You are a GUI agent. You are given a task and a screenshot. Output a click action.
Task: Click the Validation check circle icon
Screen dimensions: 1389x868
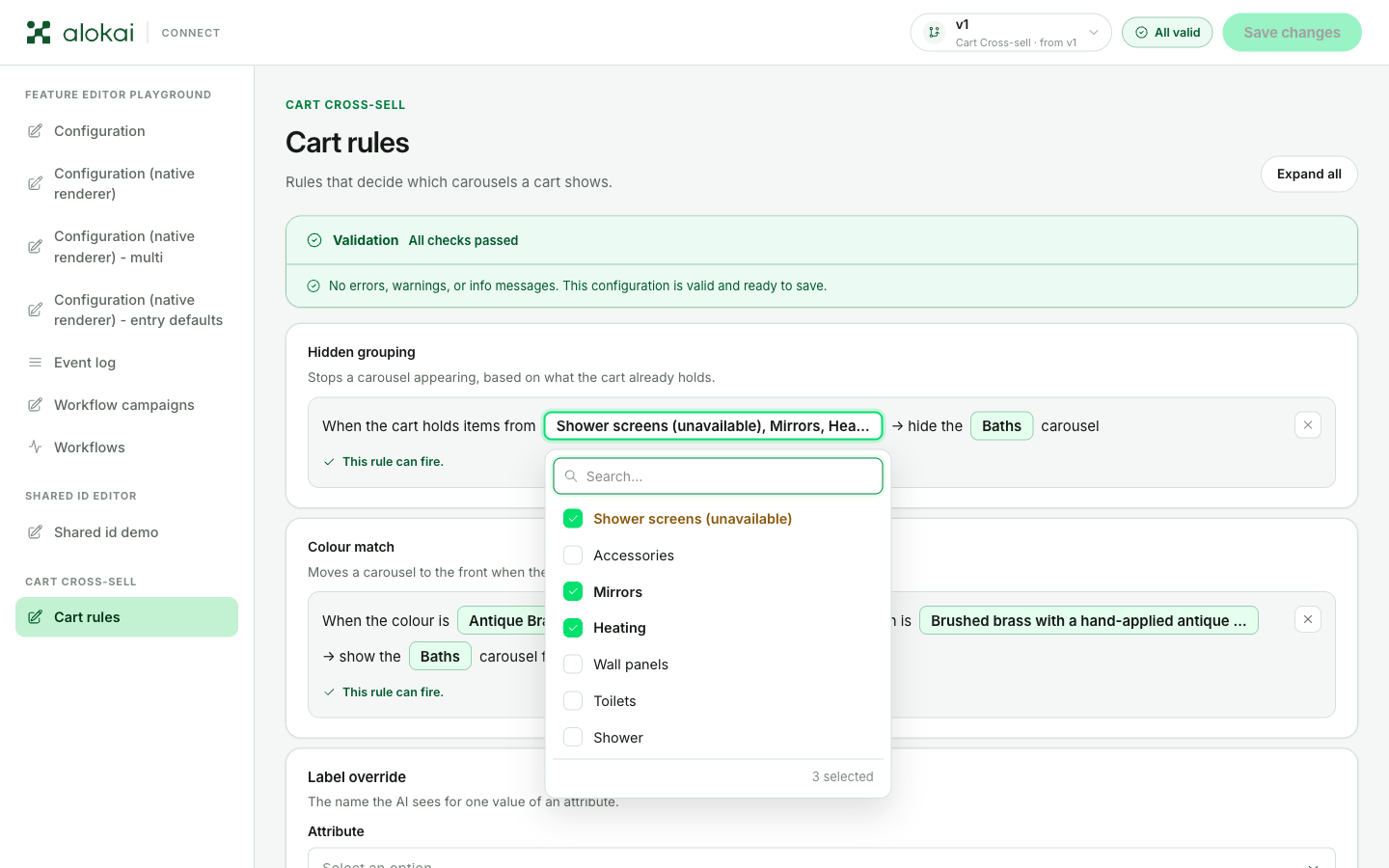click(314, 240)
